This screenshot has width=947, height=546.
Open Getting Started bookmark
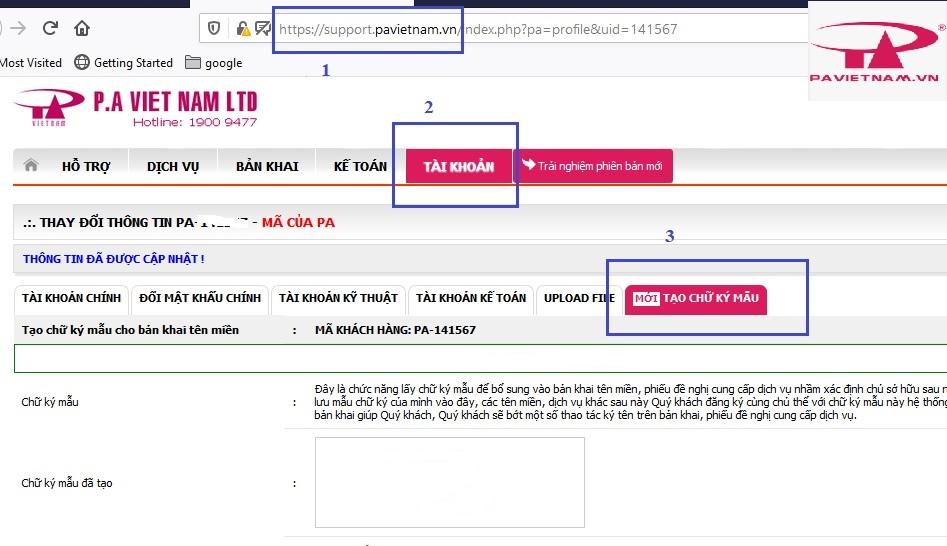[x=123, y=62]
